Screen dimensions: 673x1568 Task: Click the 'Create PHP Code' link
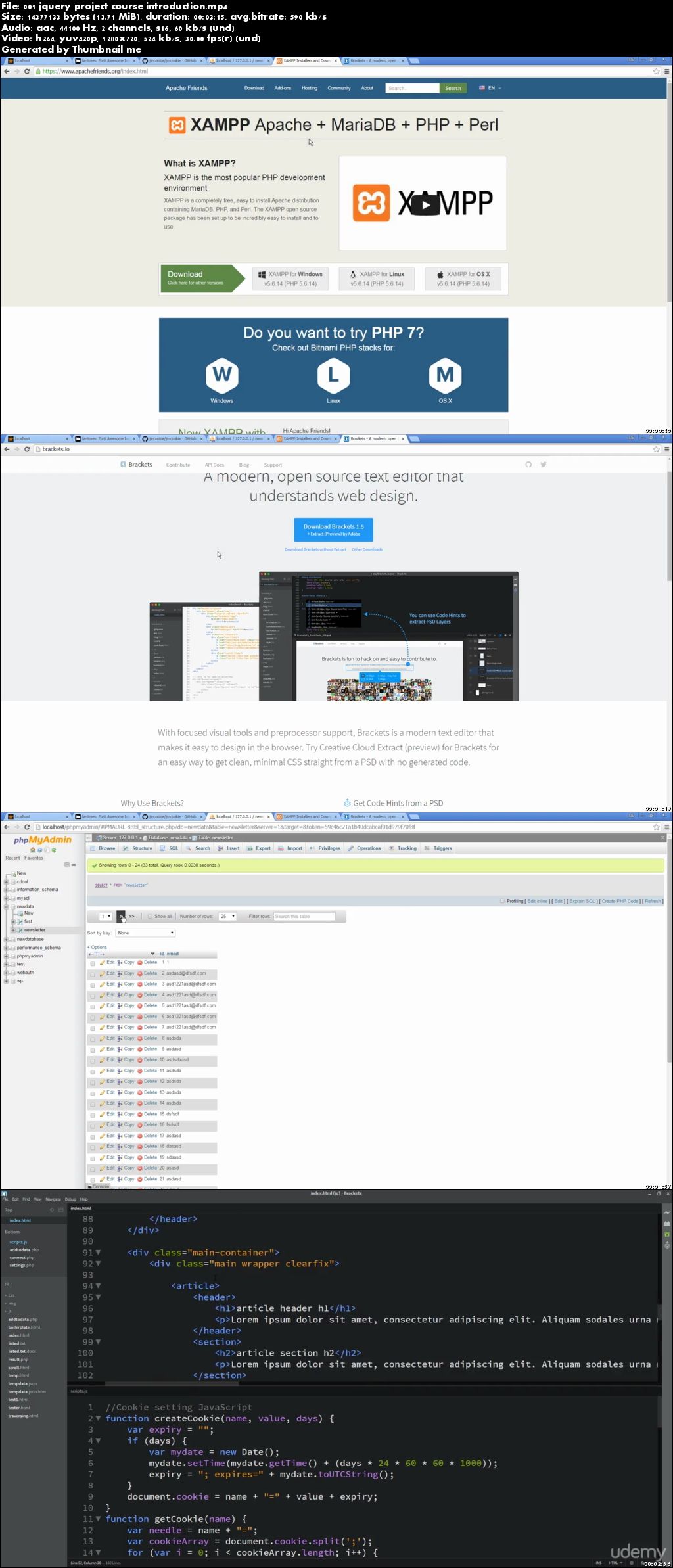tap(620, 901)
